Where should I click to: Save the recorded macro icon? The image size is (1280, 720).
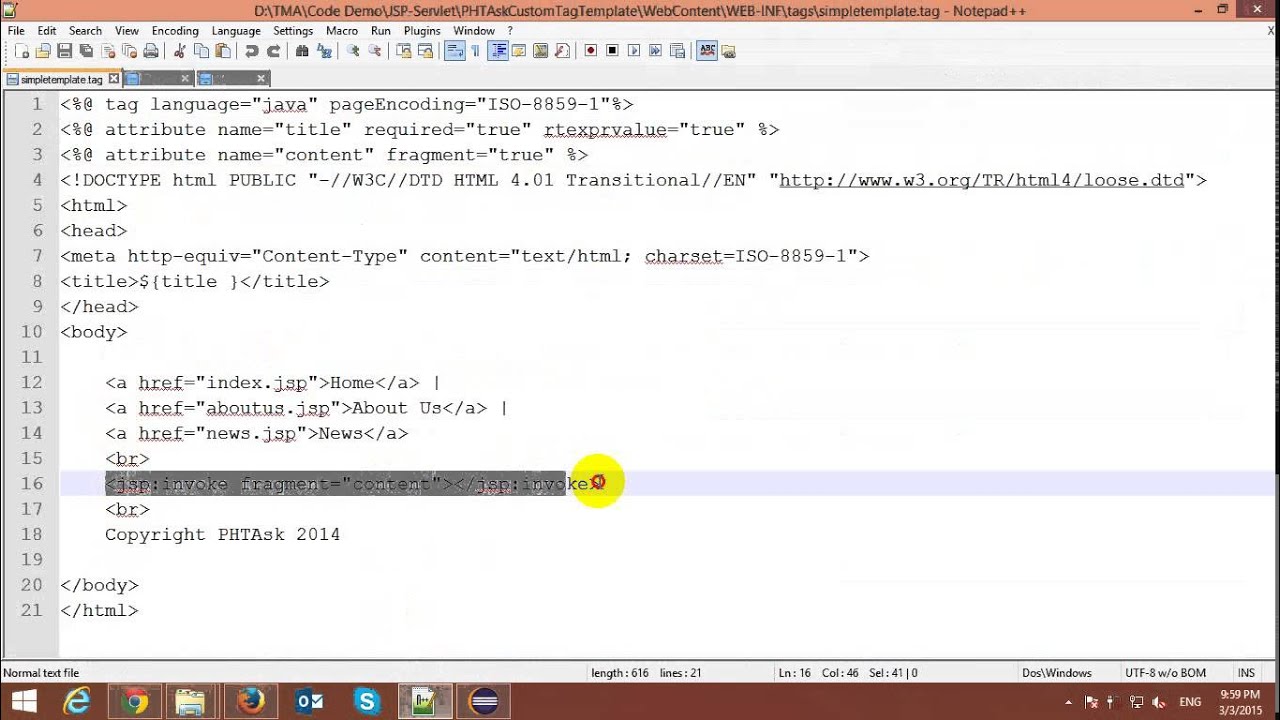677,51
